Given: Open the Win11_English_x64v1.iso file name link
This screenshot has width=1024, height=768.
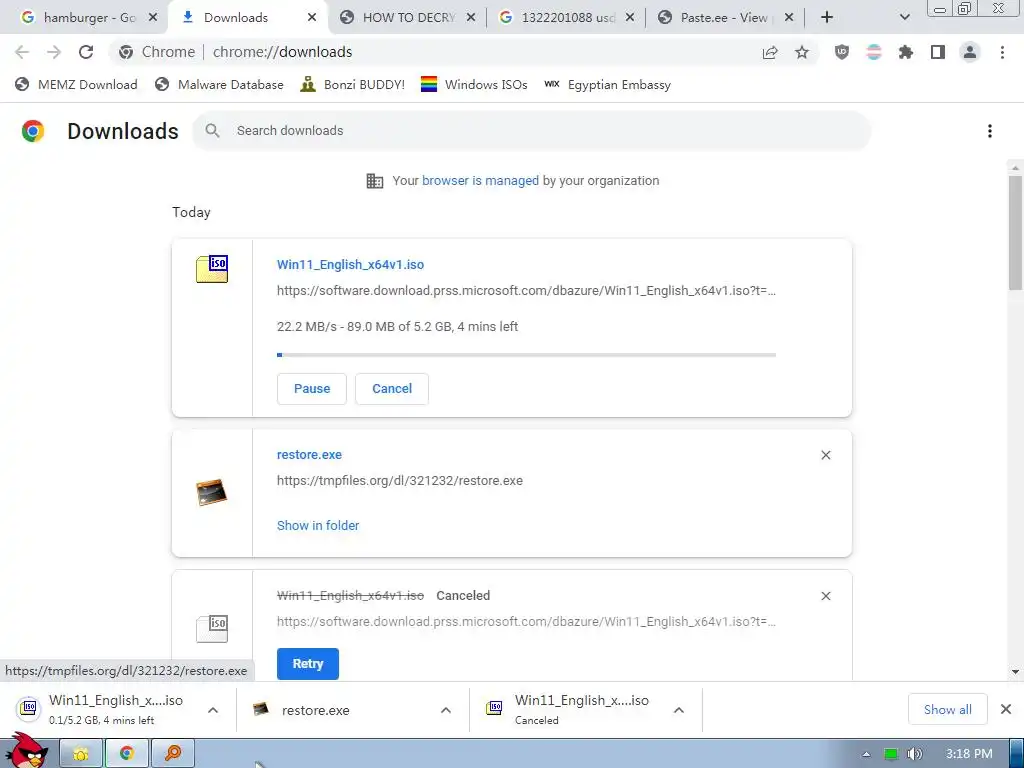Looking at the screenshot, I should click(x=351, y=264).
